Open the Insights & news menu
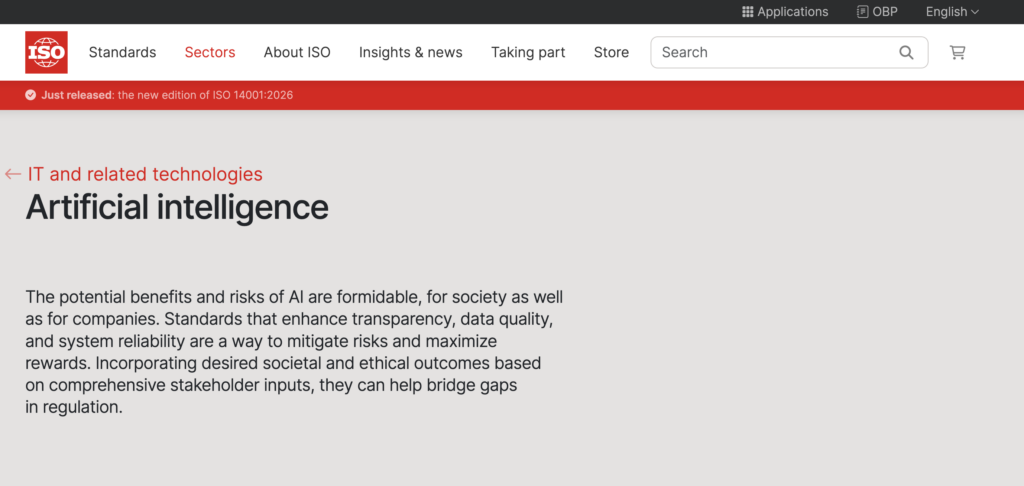The image size is (1024, 486). tap(410, 52)
